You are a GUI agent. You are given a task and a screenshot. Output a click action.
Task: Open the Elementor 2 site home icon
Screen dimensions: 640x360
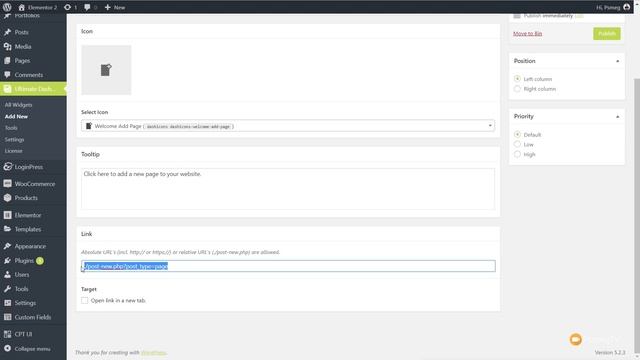pyautogui.click(x=22, y=7)
